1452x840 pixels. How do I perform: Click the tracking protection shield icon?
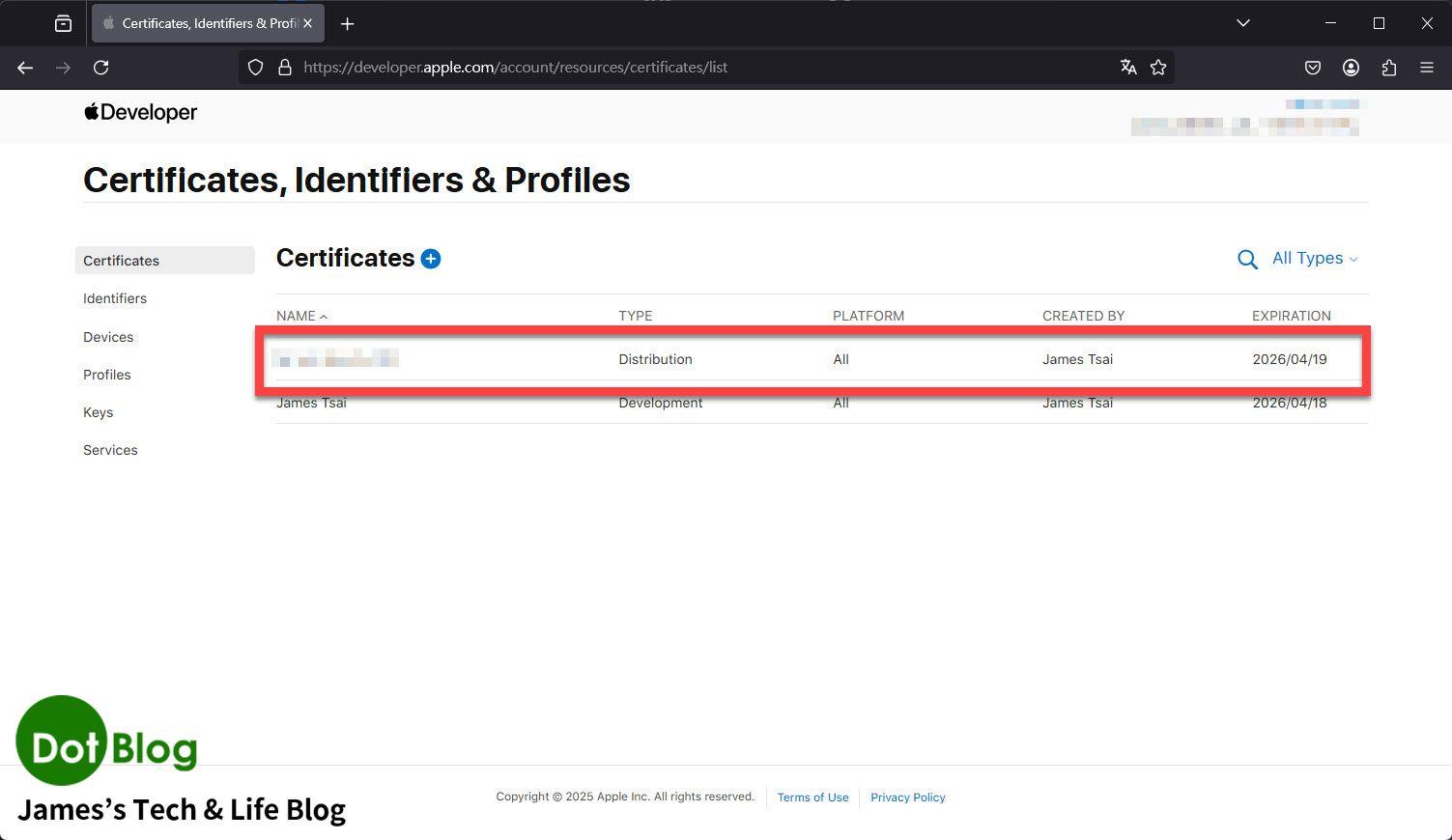tap(255, 68)
